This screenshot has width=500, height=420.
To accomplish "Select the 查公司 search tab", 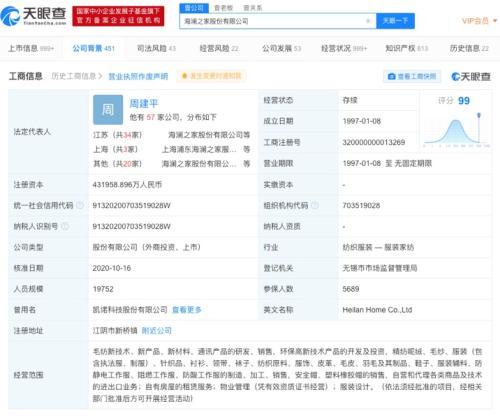I will point(194,8).
